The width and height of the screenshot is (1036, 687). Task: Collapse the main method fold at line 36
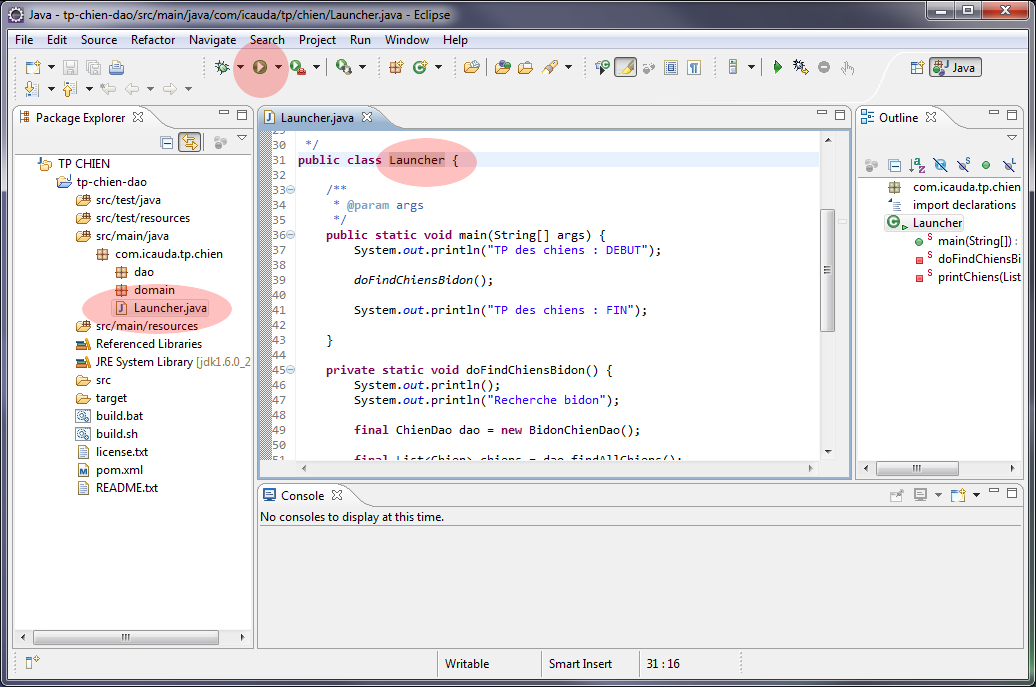click(291, 235)
